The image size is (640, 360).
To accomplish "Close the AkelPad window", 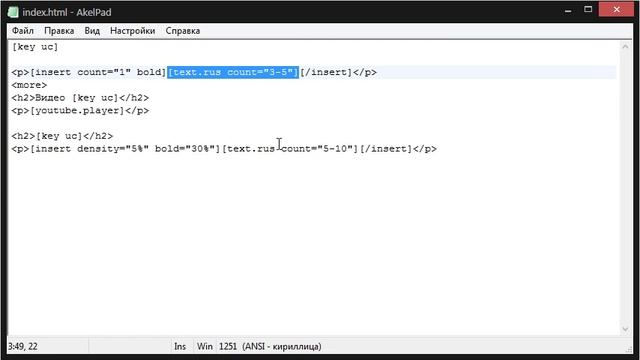I will 616,9.
